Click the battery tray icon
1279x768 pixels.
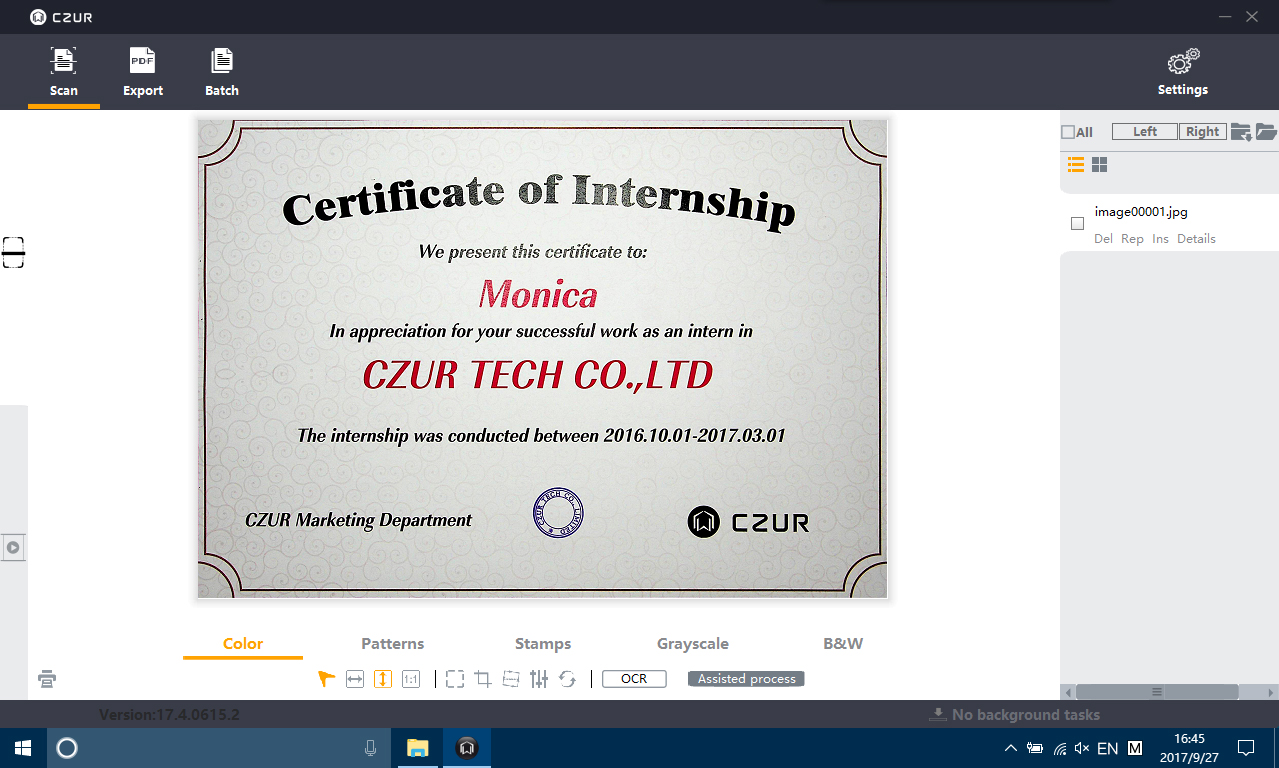[1035, 748]
